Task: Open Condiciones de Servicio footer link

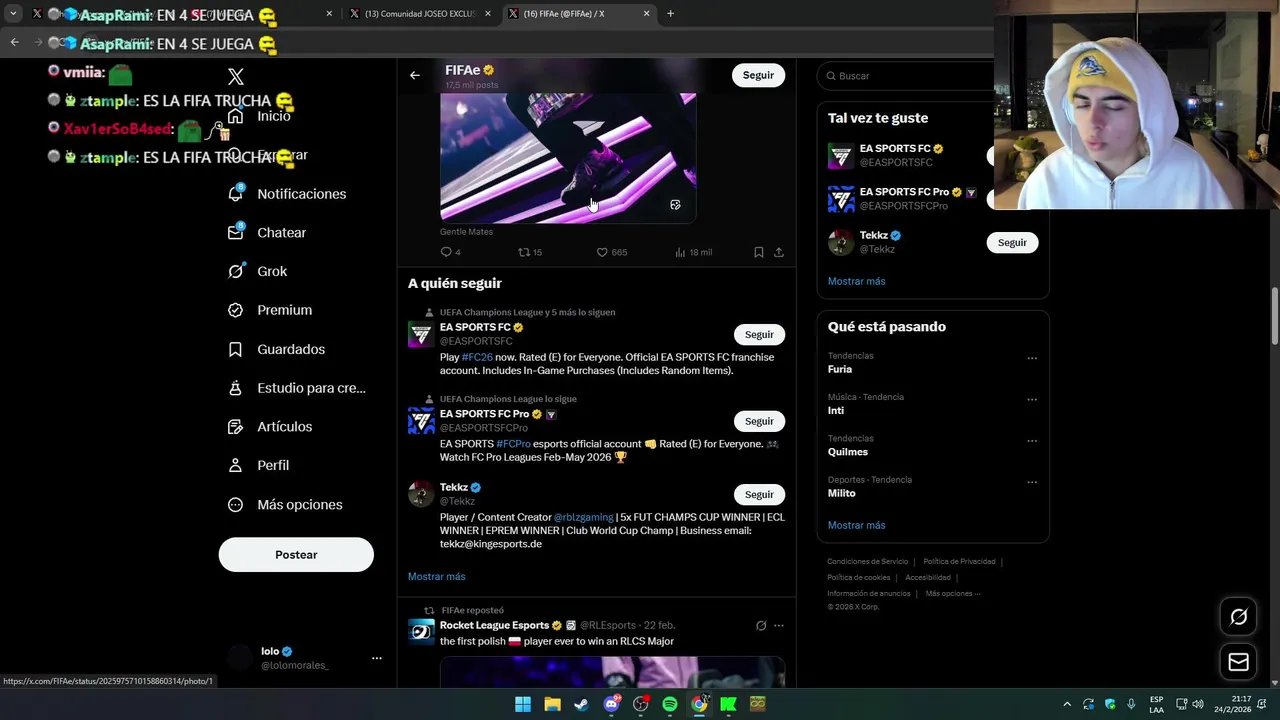Action: coord(867,562)
